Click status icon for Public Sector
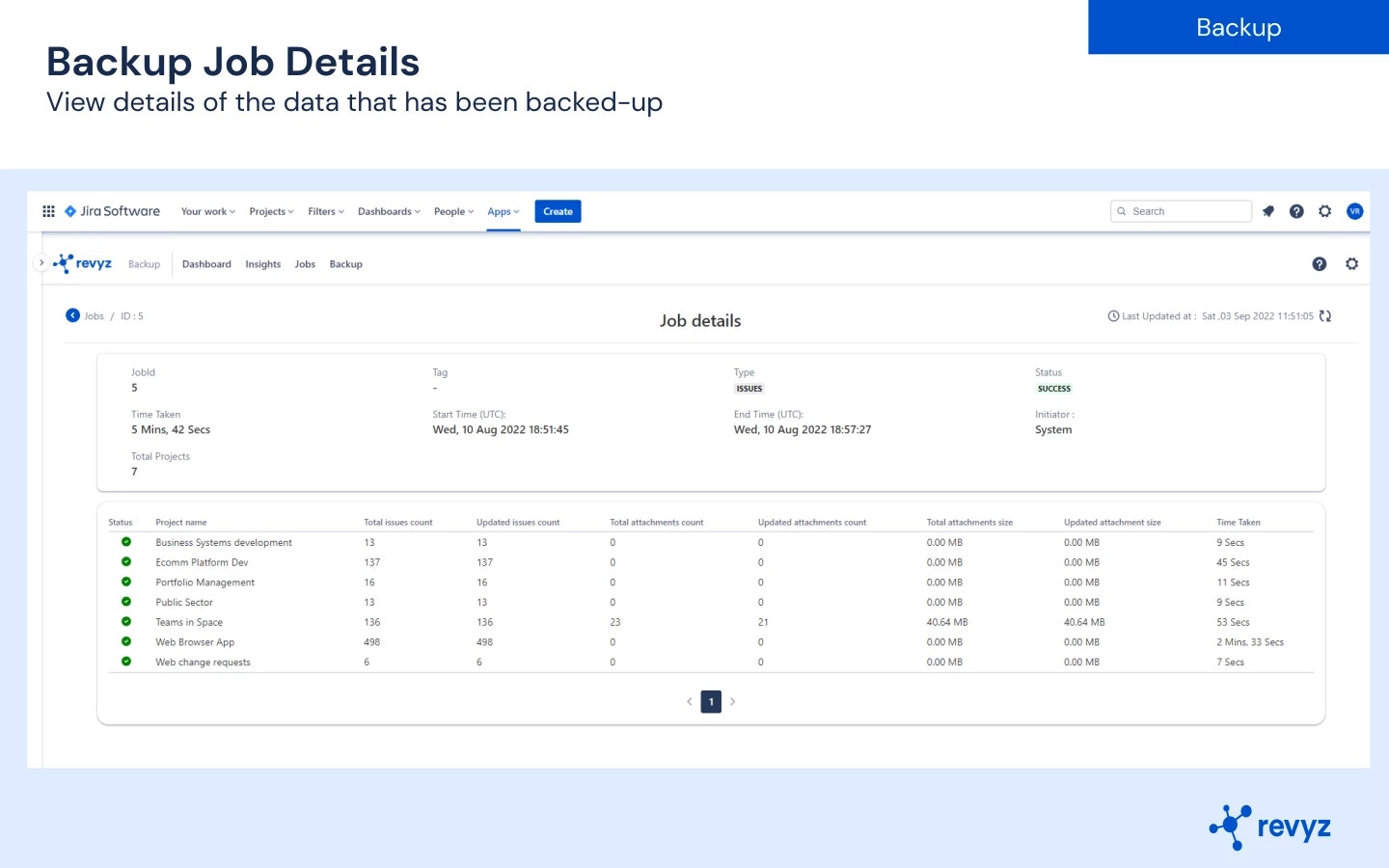This screenshot has width=1389, height=868. tap(126, 602)
